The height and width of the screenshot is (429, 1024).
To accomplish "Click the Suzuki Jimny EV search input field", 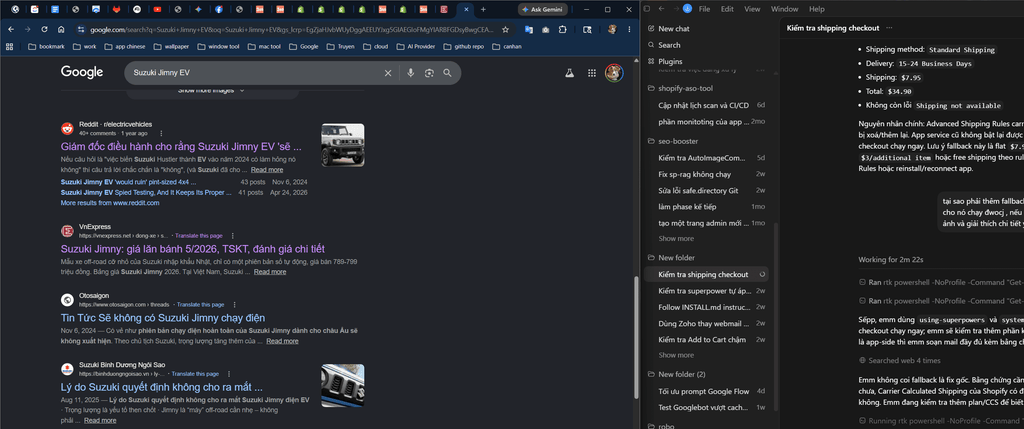I will (255, 73).
